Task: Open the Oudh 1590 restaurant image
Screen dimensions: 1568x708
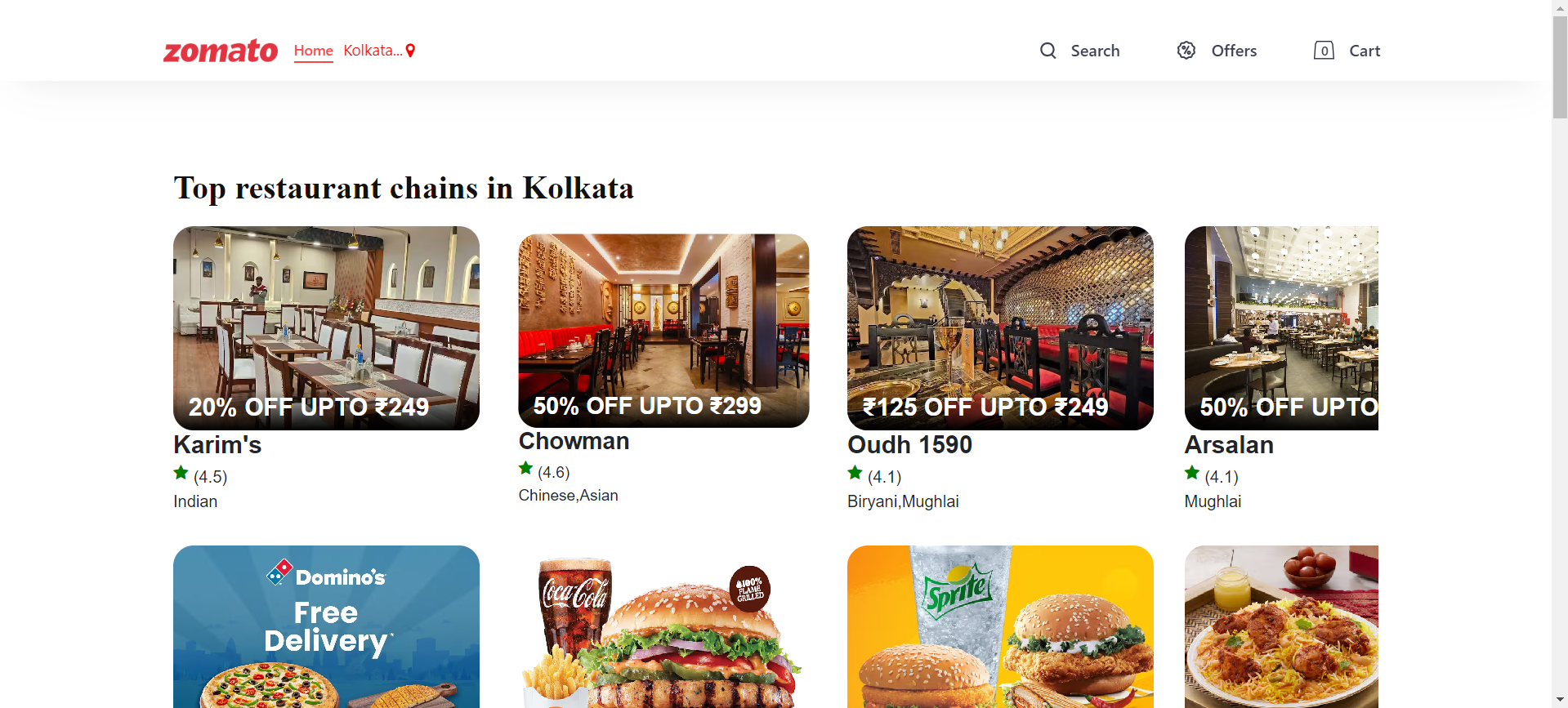Action: (1000, 328)
